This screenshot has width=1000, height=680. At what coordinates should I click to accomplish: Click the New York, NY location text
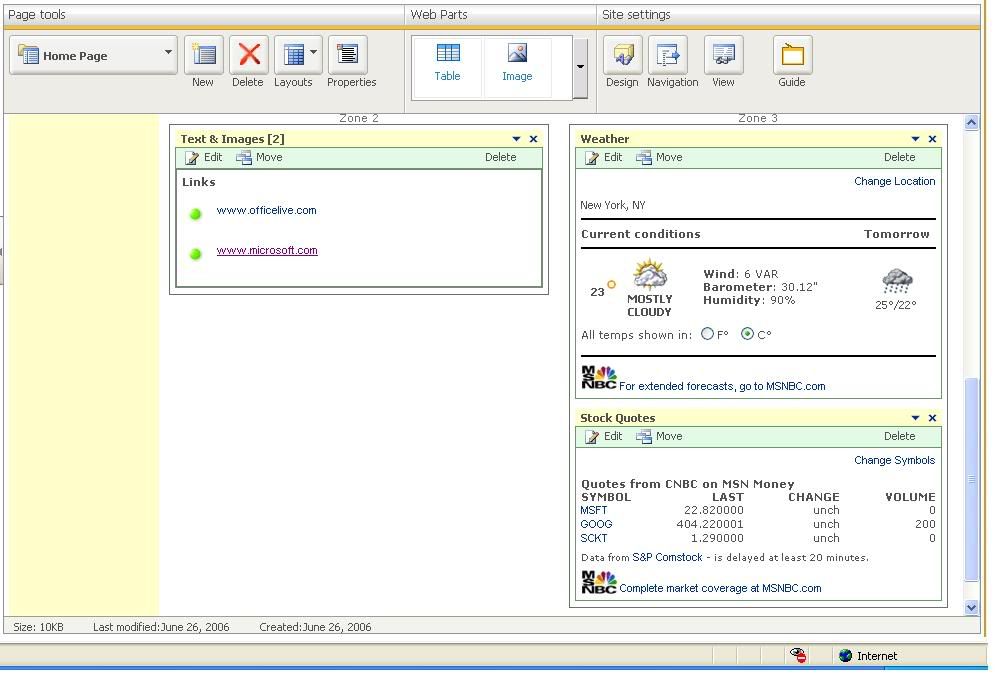click(x=613, y=205)
